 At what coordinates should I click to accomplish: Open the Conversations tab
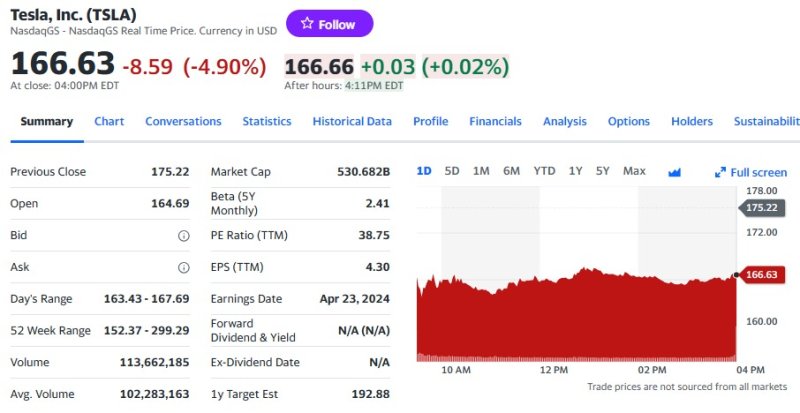pos(183,122)
